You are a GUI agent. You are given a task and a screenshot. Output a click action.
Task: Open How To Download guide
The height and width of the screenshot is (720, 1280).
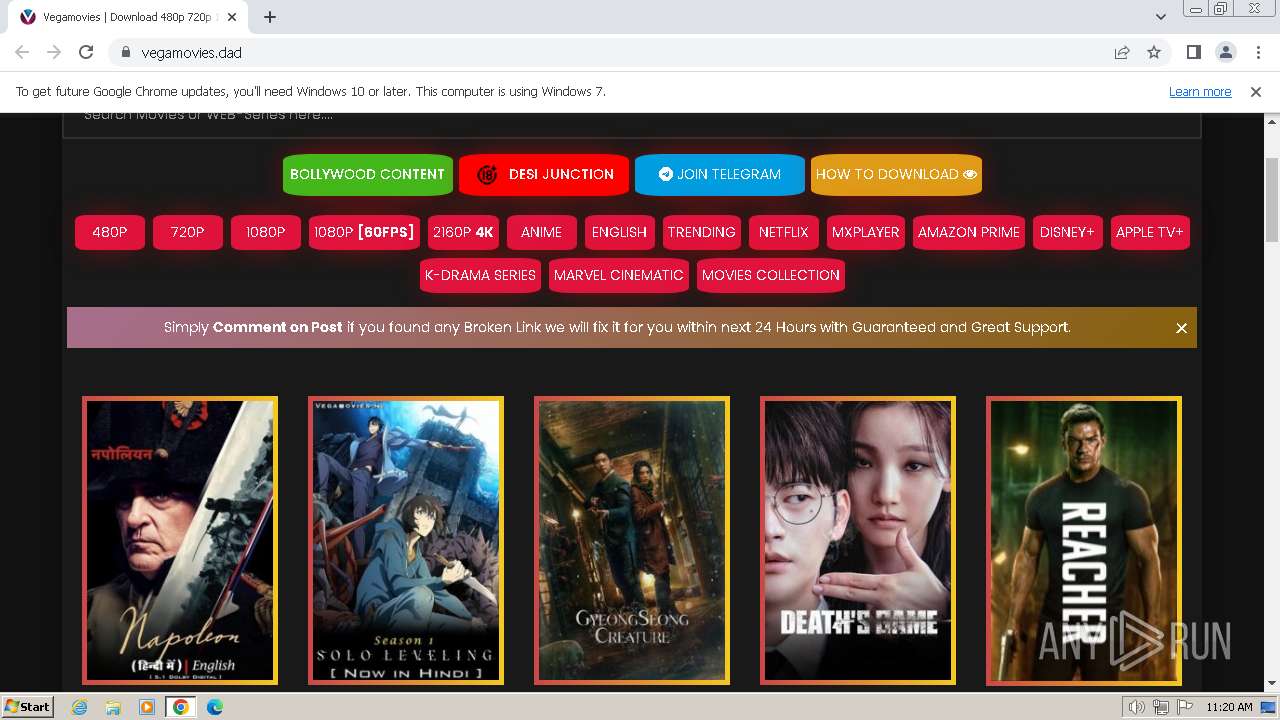point(896,174)
